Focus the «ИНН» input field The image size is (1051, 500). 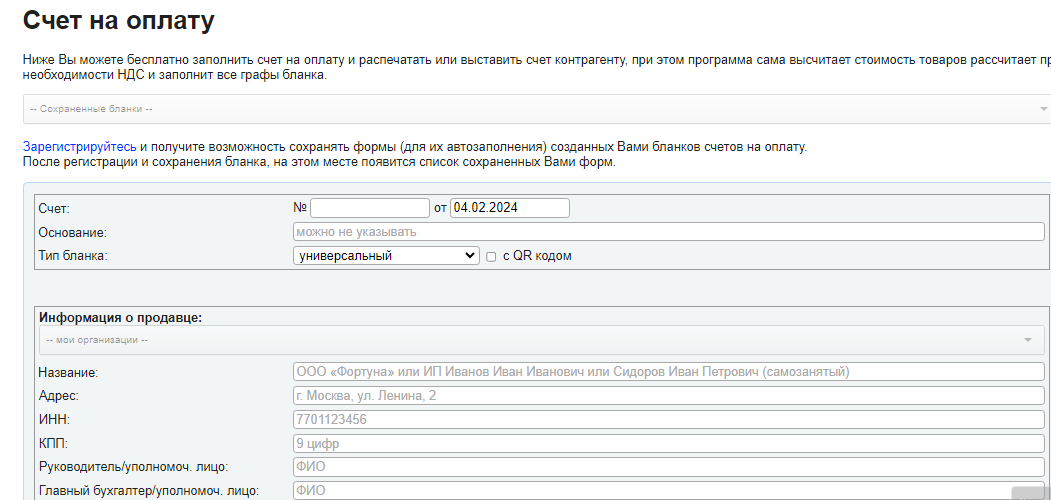point(668,420)
